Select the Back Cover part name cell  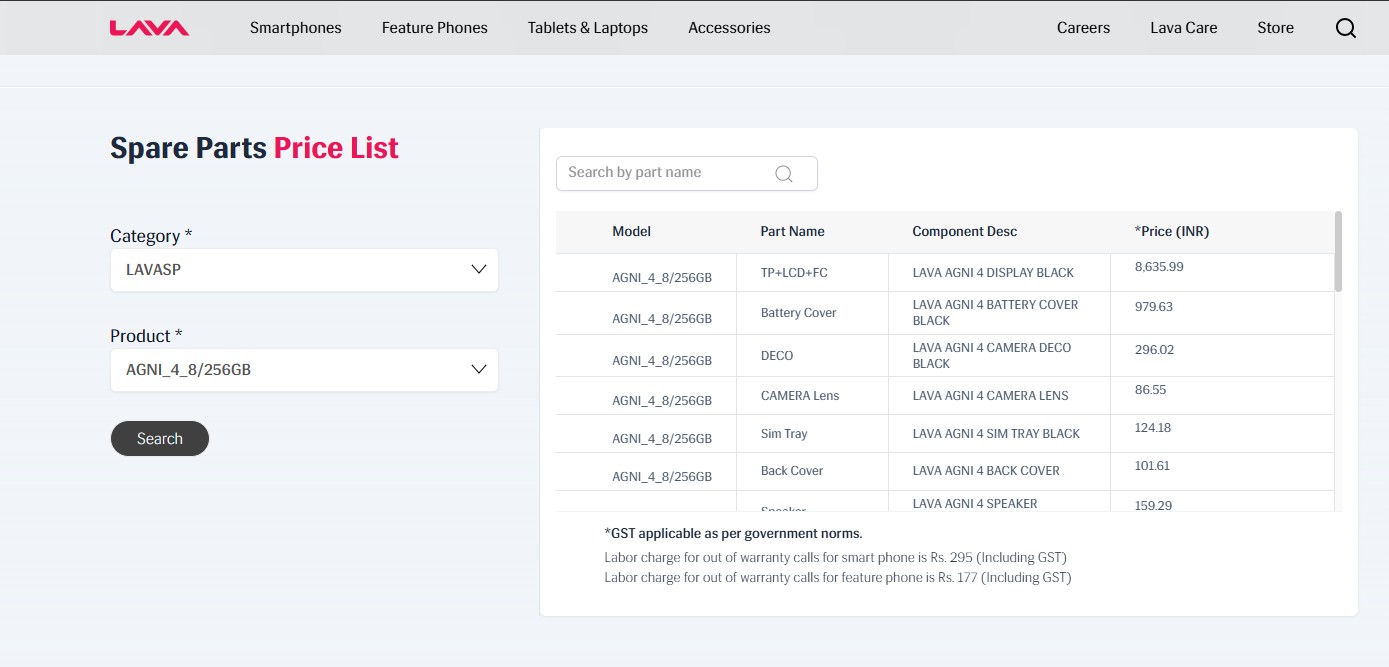(x=811, y=471)
